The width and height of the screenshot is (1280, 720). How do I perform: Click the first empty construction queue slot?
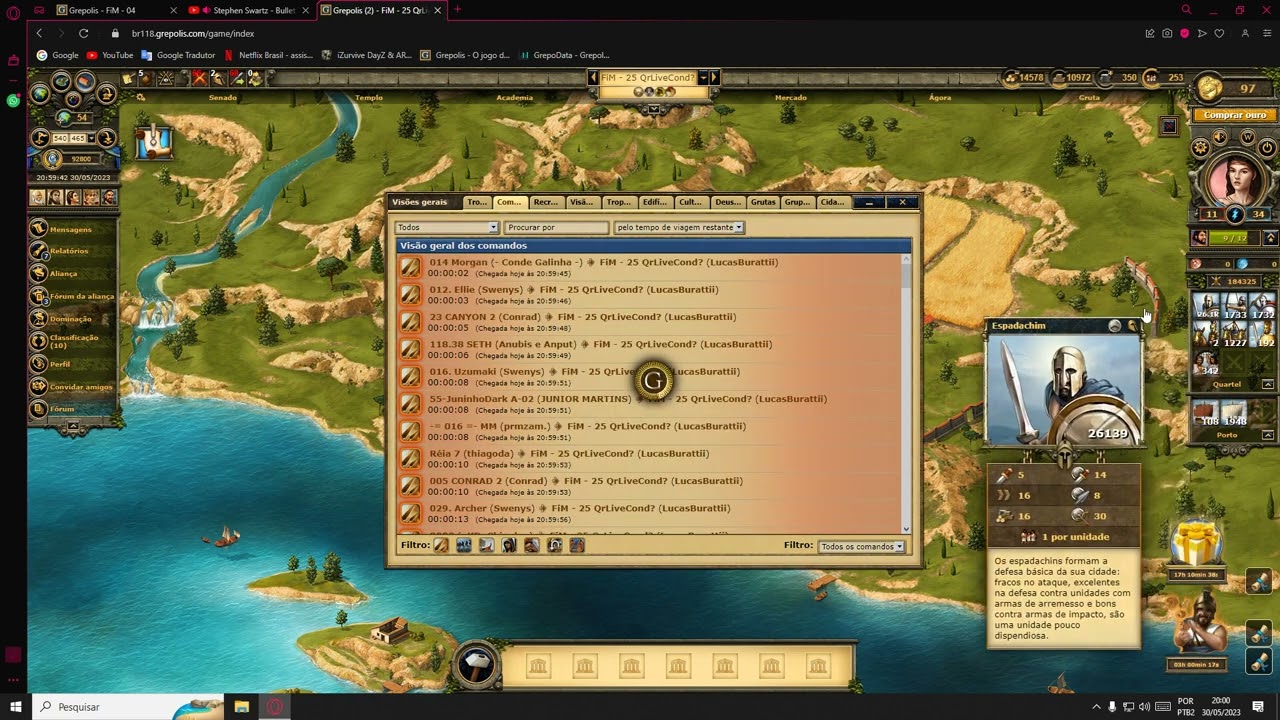point(538,666)
